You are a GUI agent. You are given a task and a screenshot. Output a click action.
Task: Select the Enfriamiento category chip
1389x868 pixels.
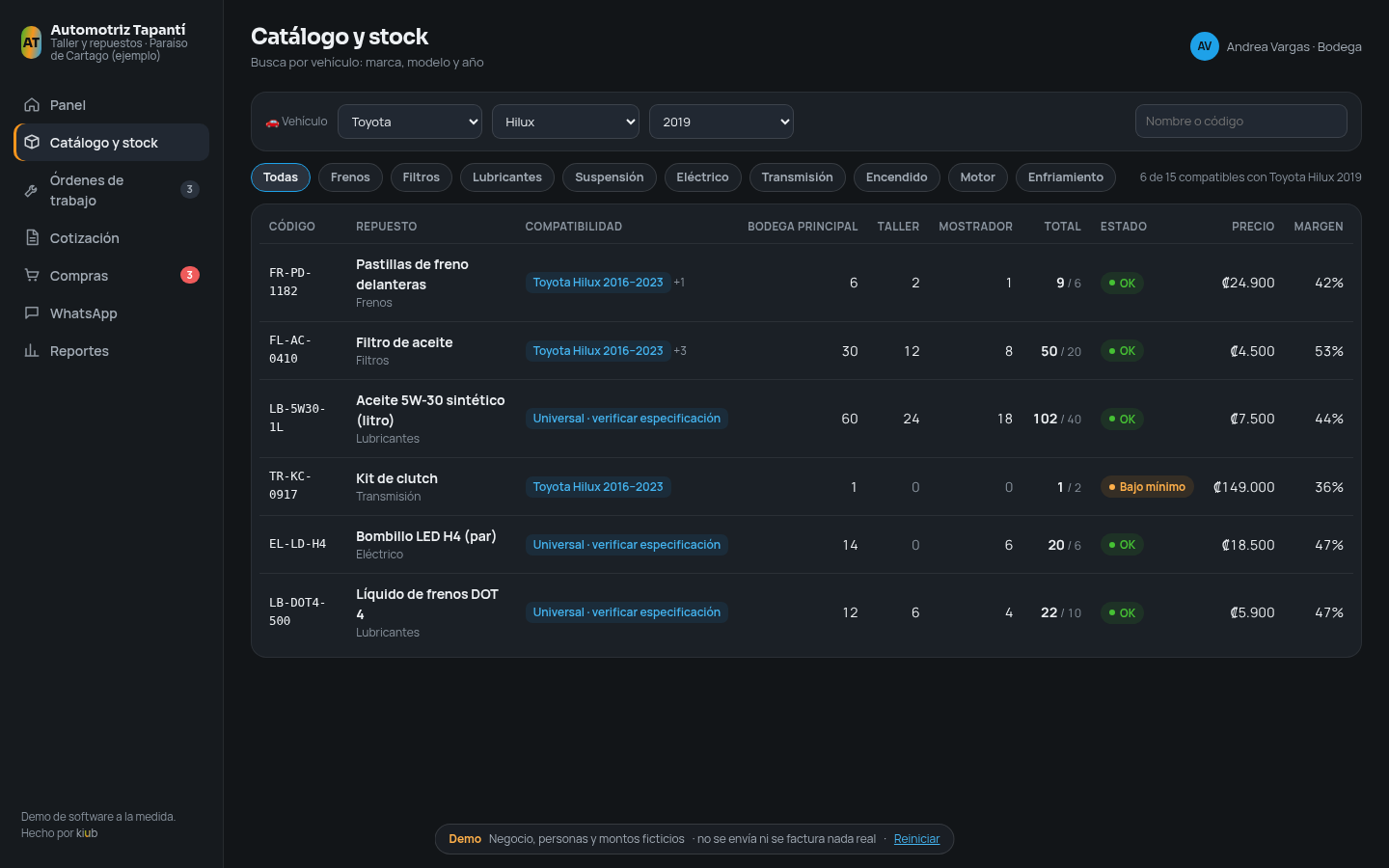(x=1066, y=177)
